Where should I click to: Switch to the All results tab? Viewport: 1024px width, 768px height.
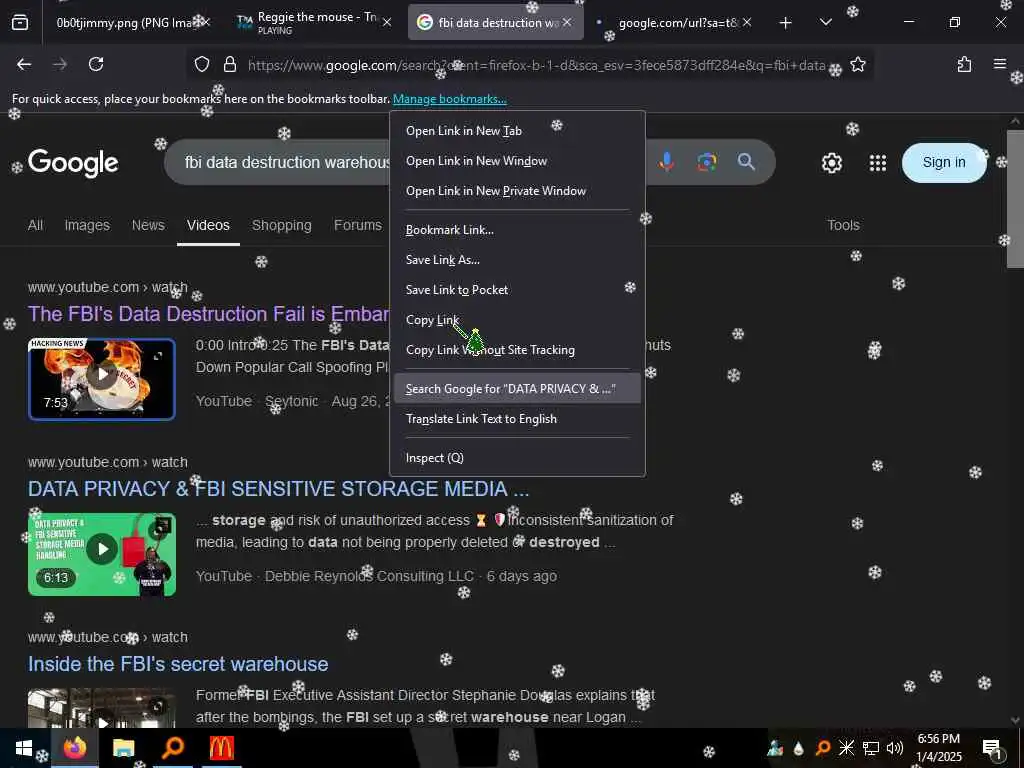[x=35, y=225]
